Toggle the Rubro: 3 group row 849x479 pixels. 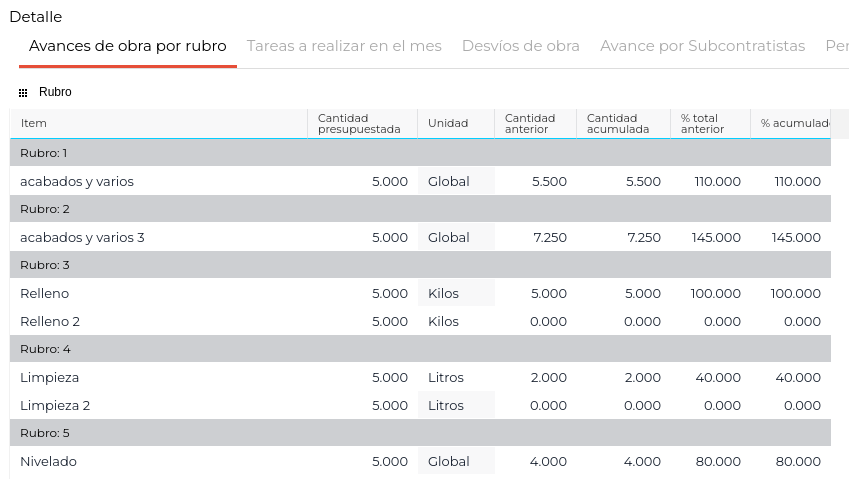[44, 265]
